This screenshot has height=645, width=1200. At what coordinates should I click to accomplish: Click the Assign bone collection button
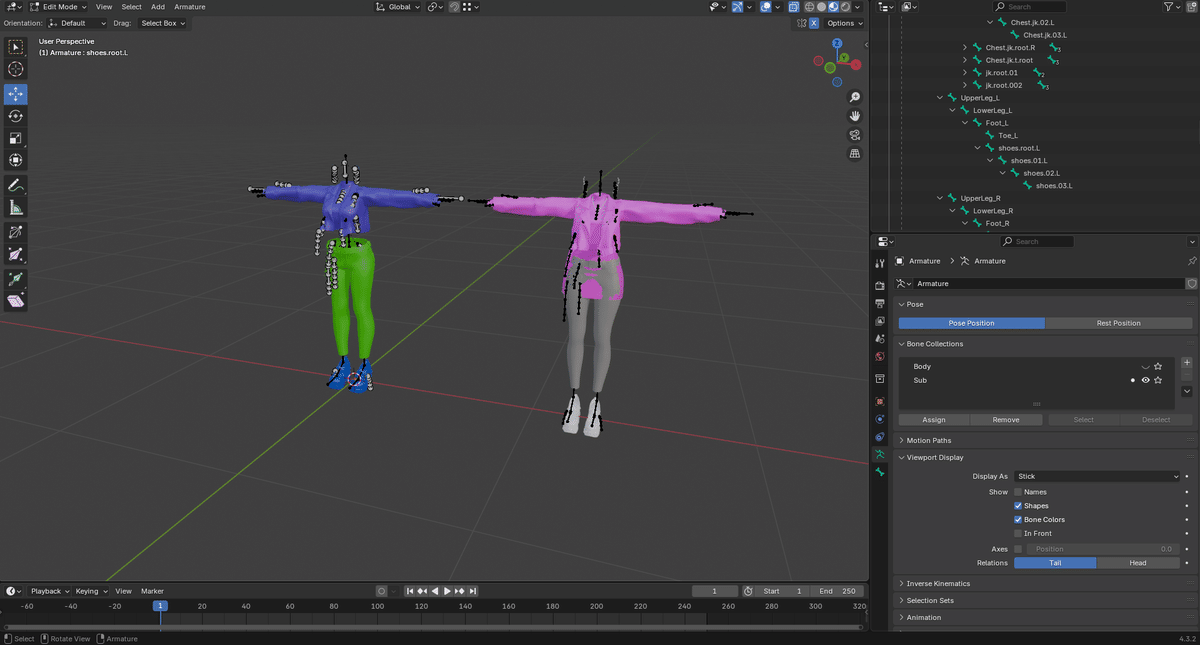pos(933,420)
